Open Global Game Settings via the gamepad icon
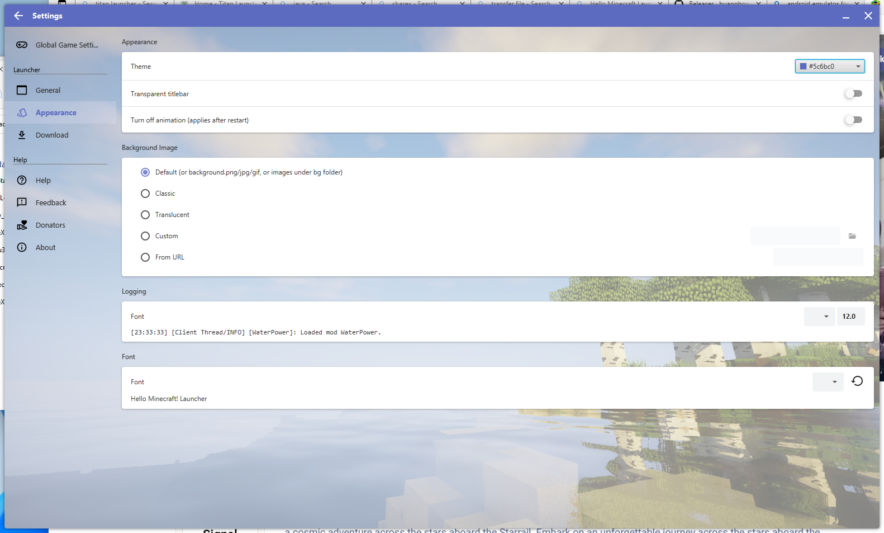 22,44
